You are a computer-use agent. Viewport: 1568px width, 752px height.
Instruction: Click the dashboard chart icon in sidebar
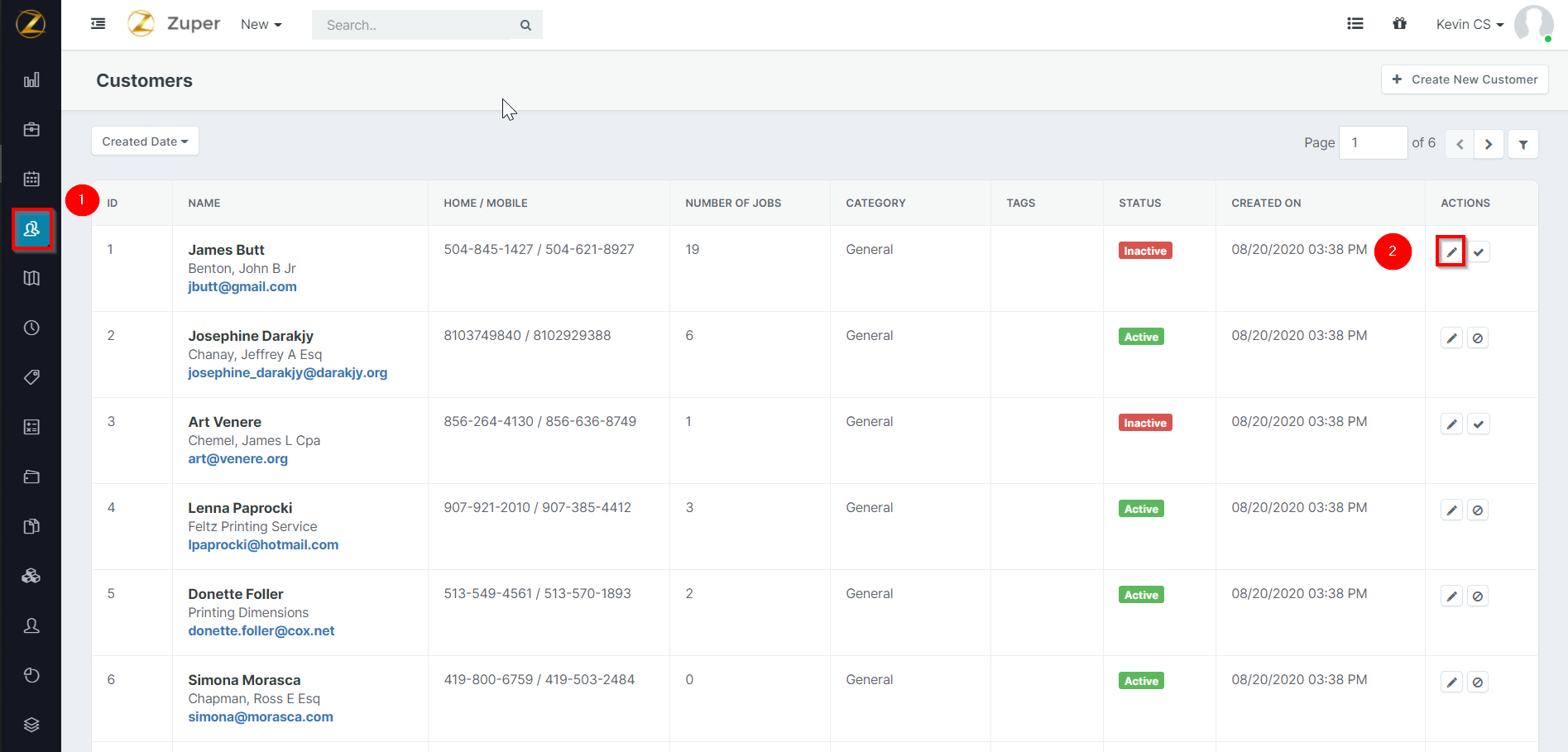(x=31, y=80)
